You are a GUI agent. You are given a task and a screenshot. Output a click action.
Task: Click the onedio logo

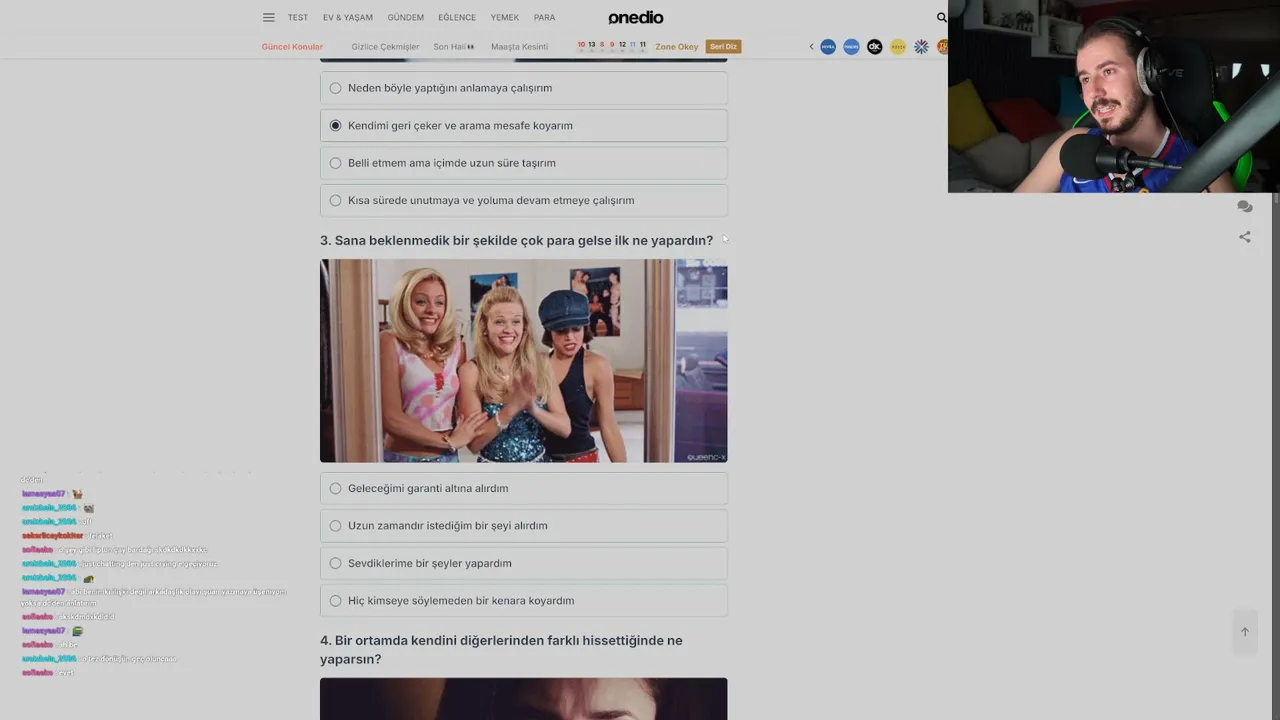[x=636, y=17]
